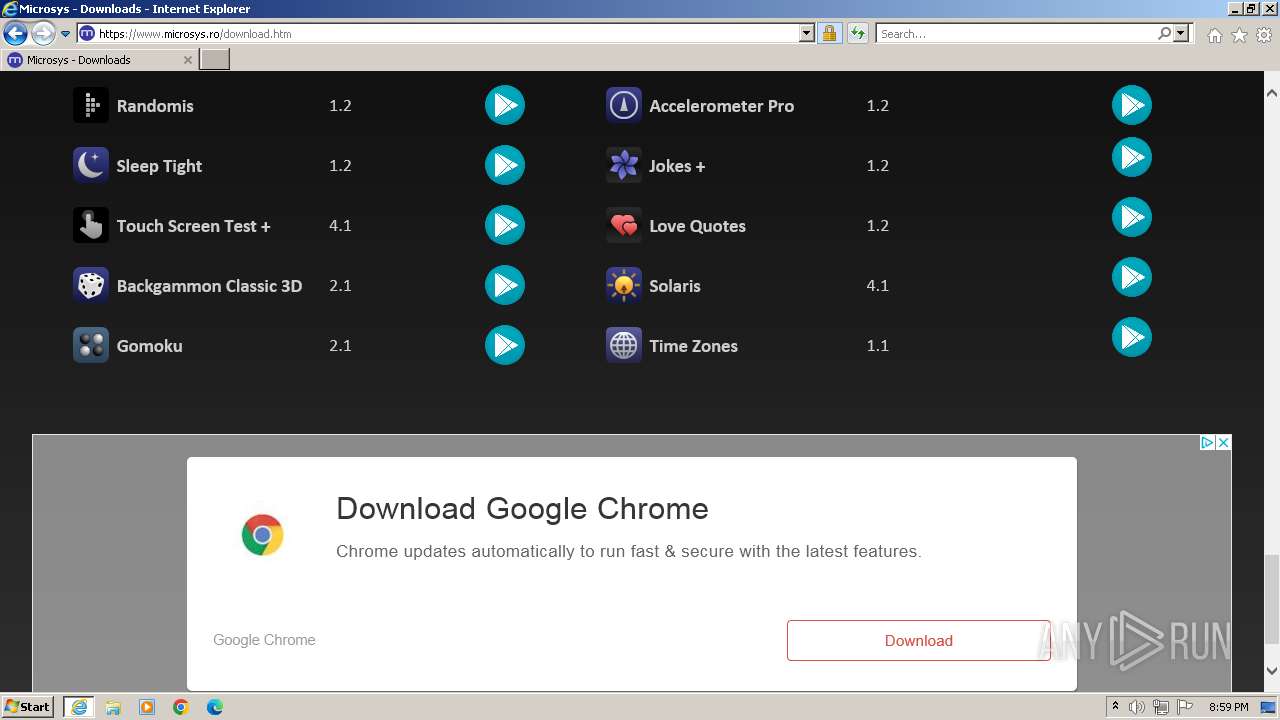Viewport: 1280px width, 720px height.
Task: Click the Love Quotes heart icon
Action: click(624, 225)
